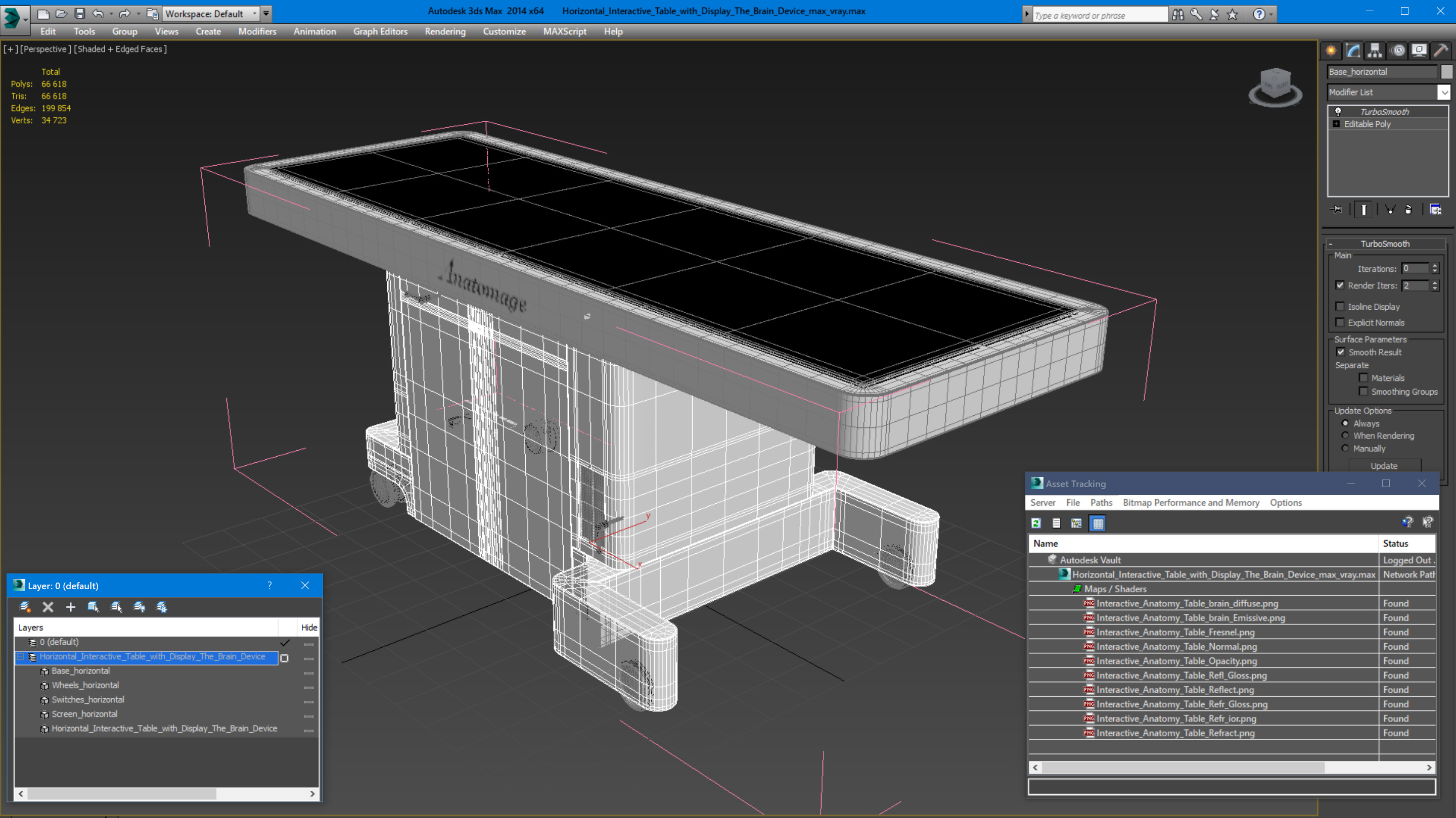The image size is (1456, 818).
Task: Pin the modifier stack
Action: pos(1337,210)
